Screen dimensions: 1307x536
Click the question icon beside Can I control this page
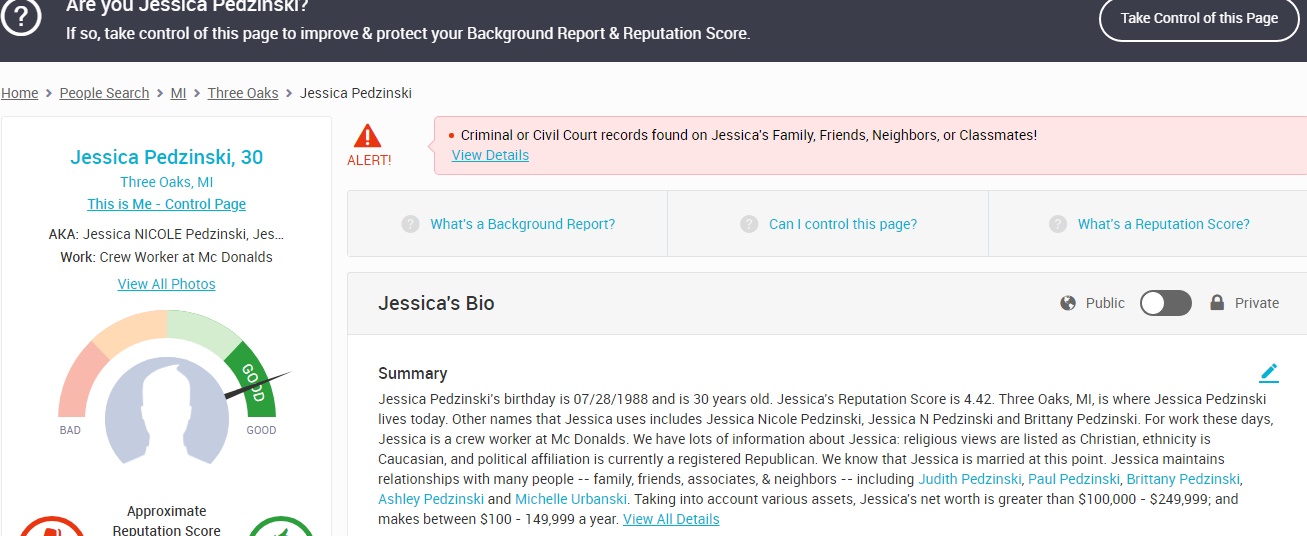tap(749, 224)
